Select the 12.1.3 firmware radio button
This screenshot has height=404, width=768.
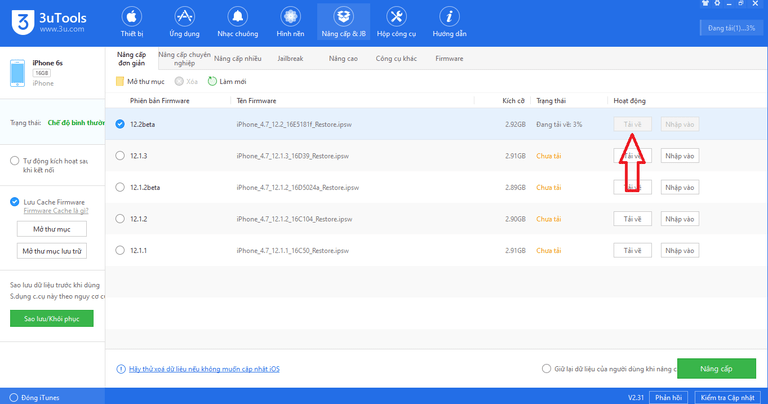120,156
